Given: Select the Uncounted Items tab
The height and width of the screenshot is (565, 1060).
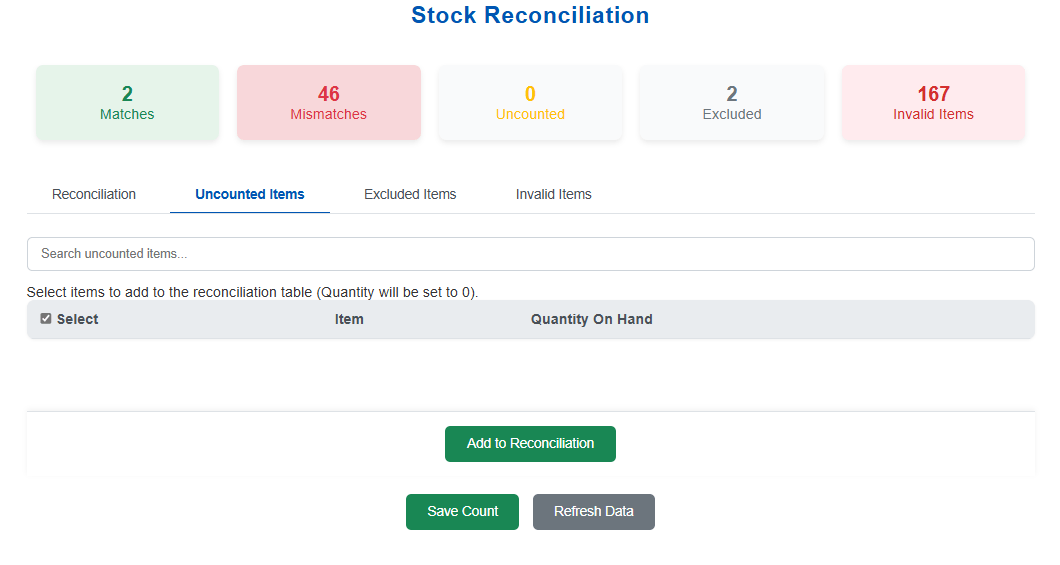Looking at the screenshot, I should point(250,194).
